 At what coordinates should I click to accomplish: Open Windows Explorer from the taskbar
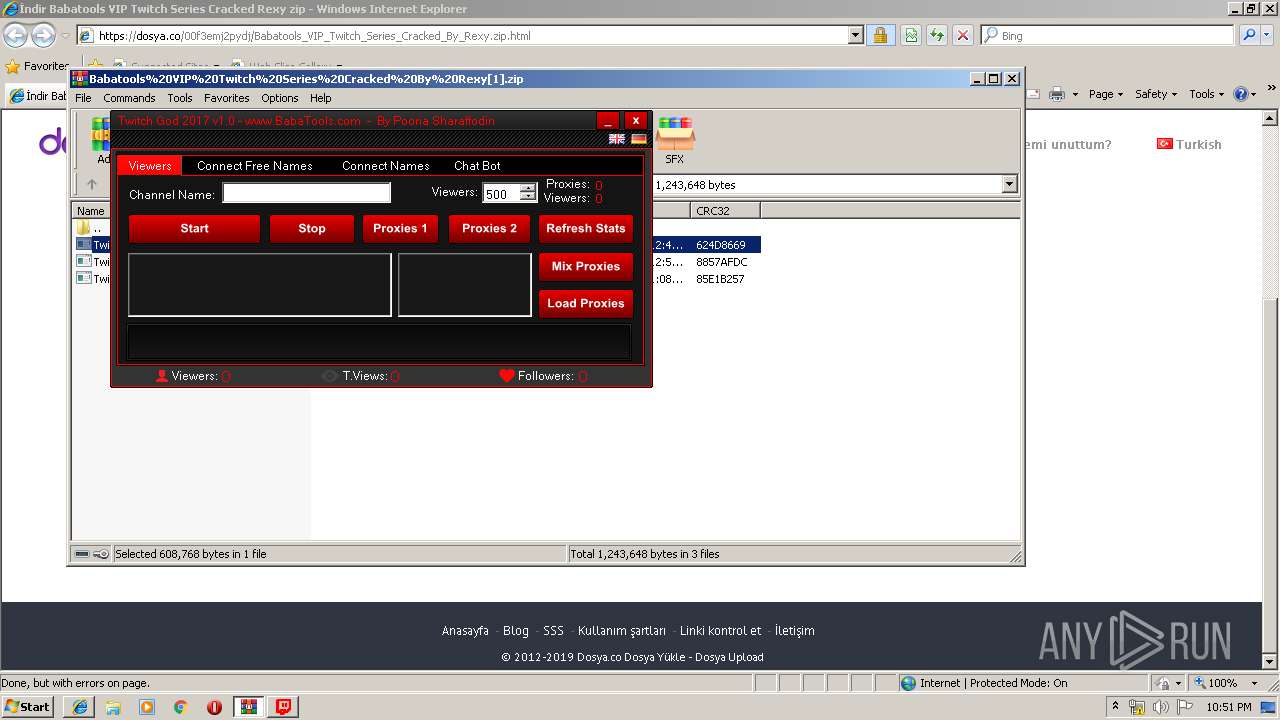tap(113, 707)
